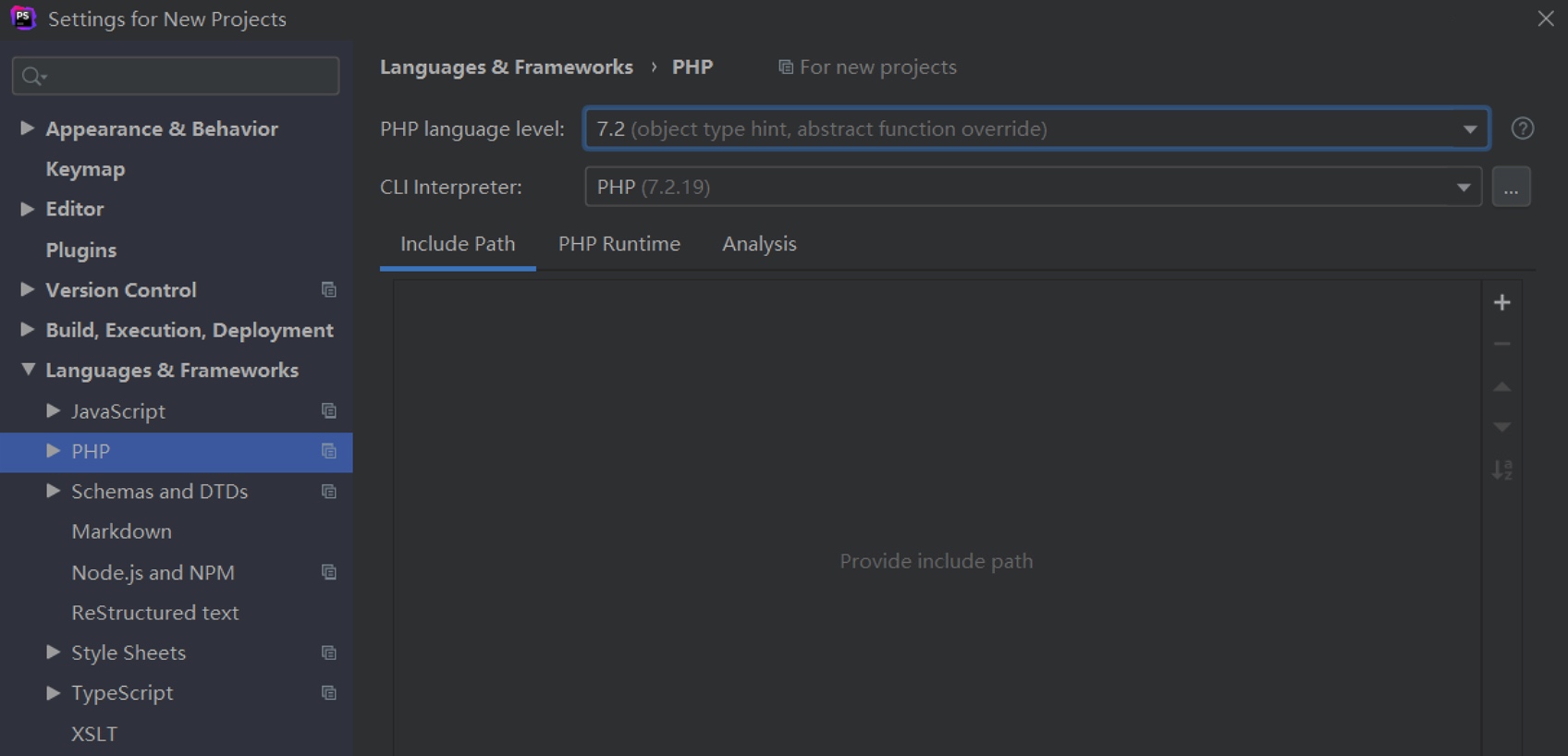Open the CLI Interpreter dropdown
The image size is (1568, 756).
coord(1464,187)
